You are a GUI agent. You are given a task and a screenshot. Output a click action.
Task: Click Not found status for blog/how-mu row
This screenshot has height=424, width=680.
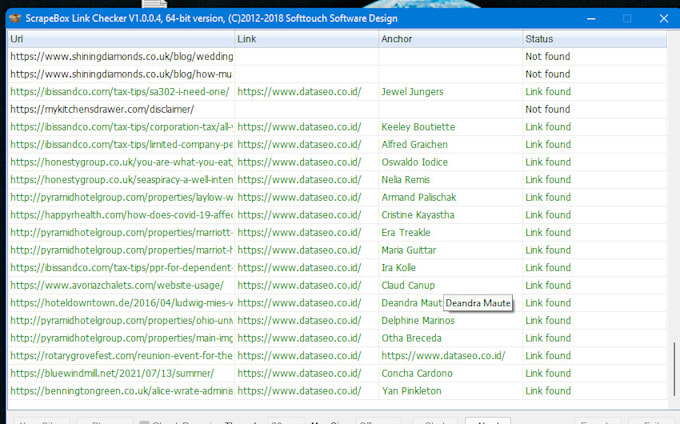point(548,74)
